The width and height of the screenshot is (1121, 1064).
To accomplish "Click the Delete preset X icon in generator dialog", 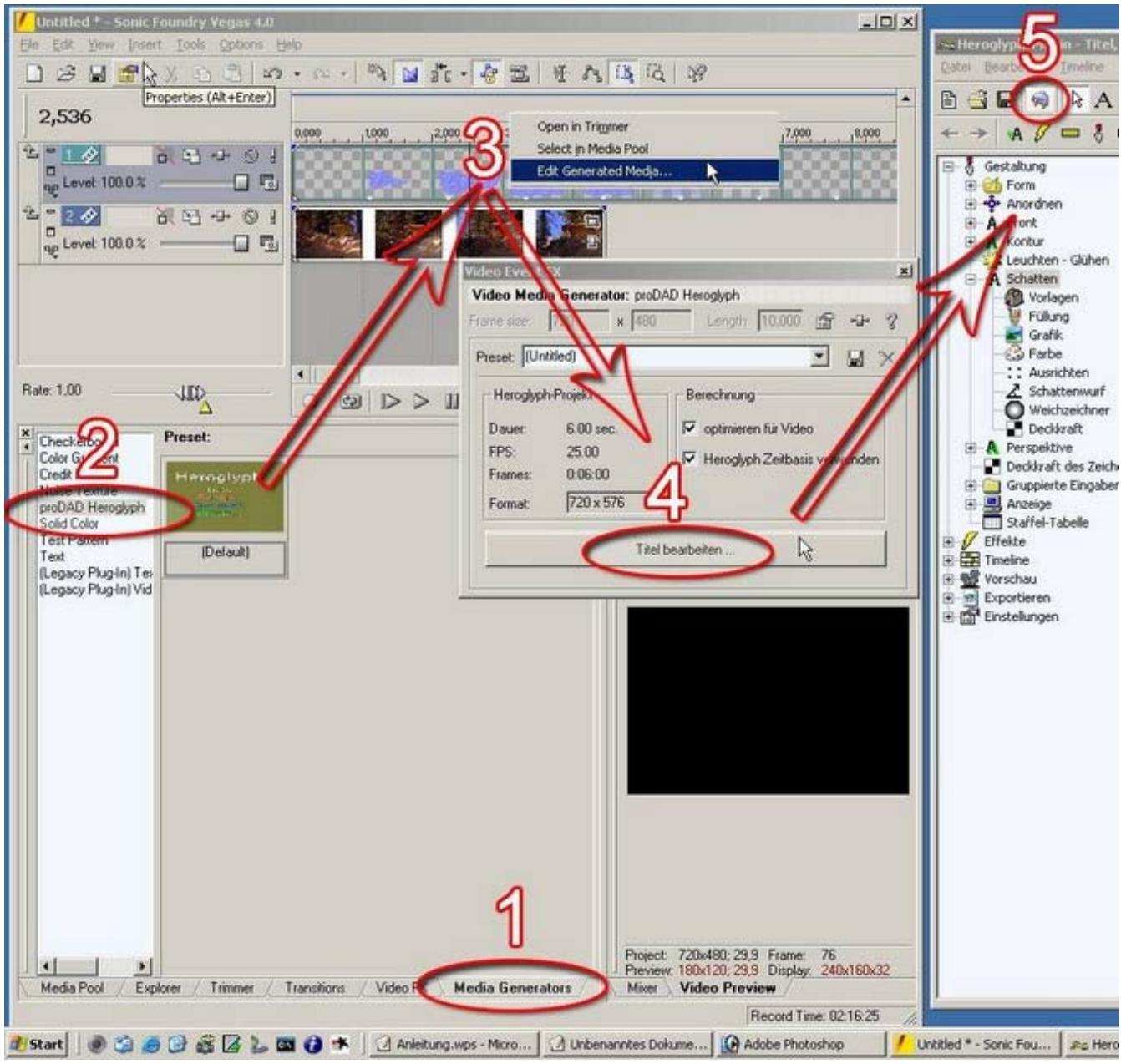I will coord(886,358).
